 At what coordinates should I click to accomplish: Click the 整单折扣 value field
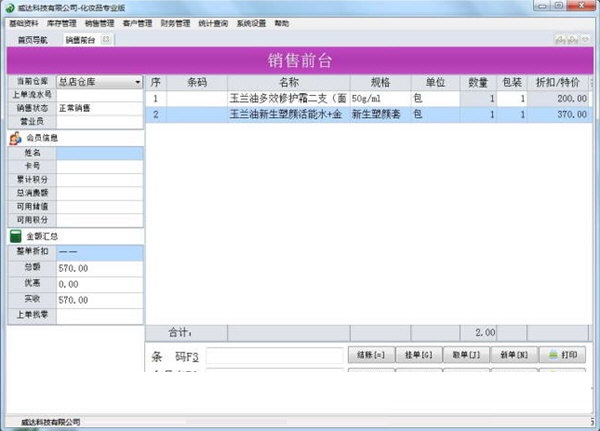tap(100, 252)
